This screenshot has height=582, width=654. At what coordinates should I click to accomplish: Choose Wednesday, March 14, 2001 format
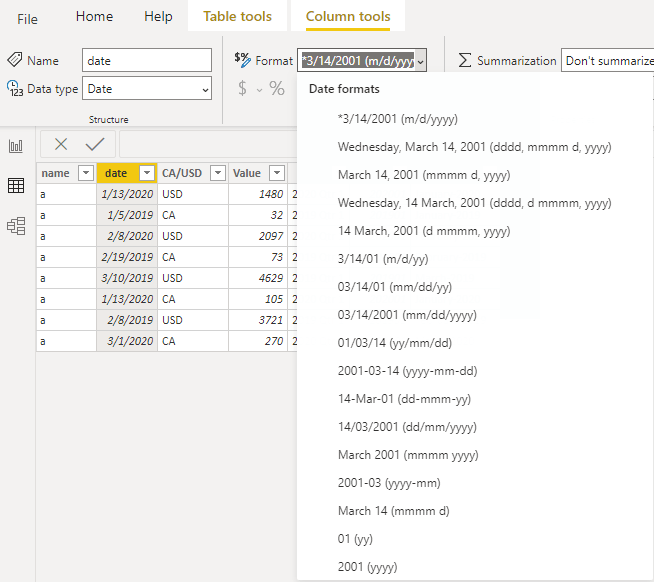[x=475, y=147]
